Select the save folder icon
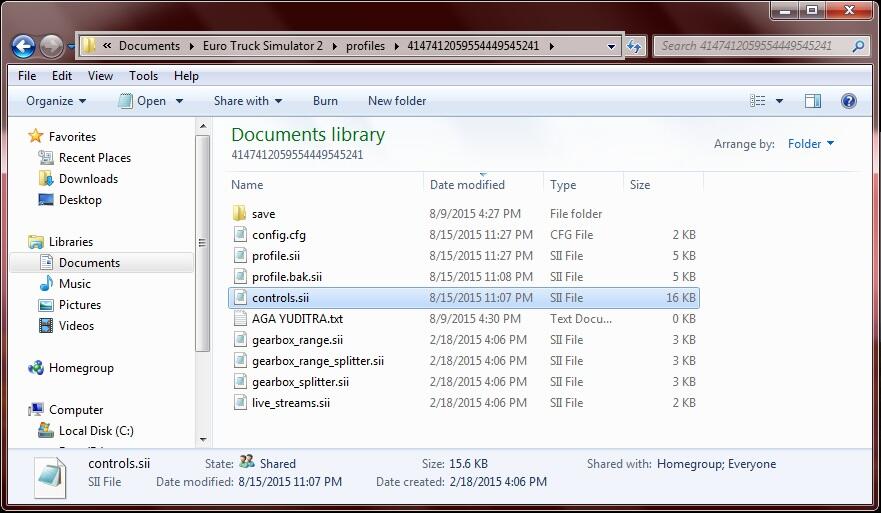Screen dimensions: 881x513 (239, 214)
